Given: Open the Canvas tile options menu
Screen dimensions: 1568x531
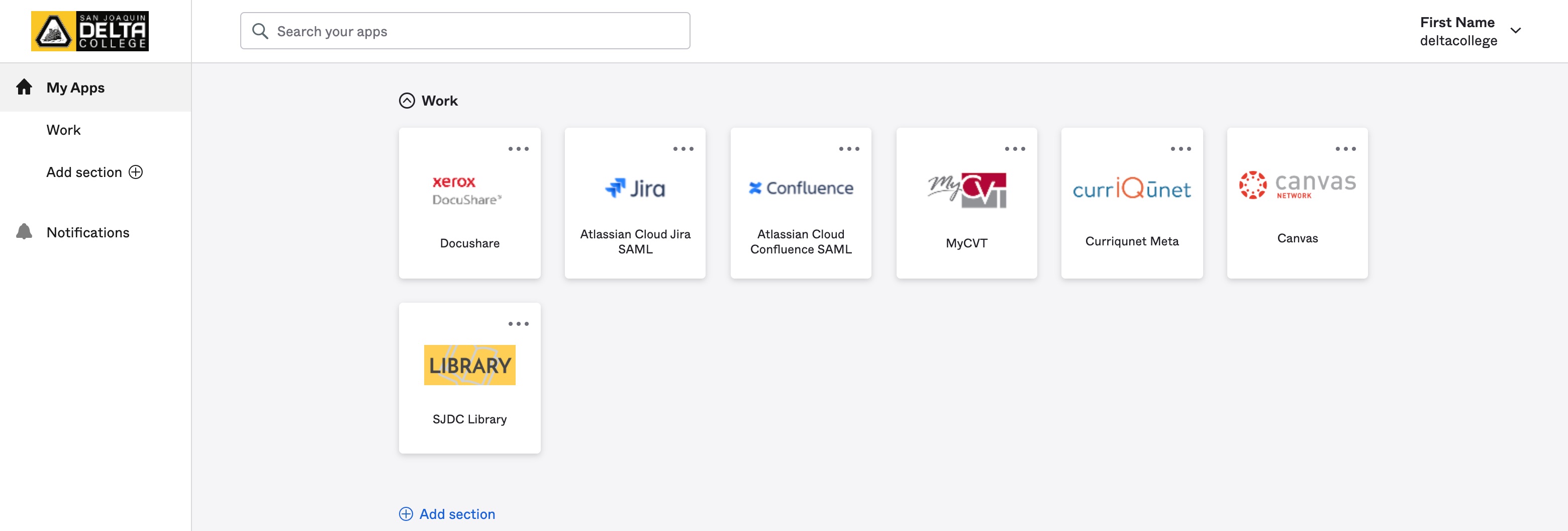Looking at the screenshot, I should [1345, 148].
